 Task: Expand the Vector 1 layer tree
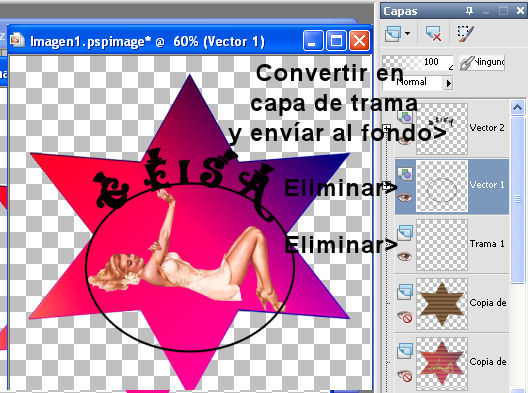pos(386,185)
